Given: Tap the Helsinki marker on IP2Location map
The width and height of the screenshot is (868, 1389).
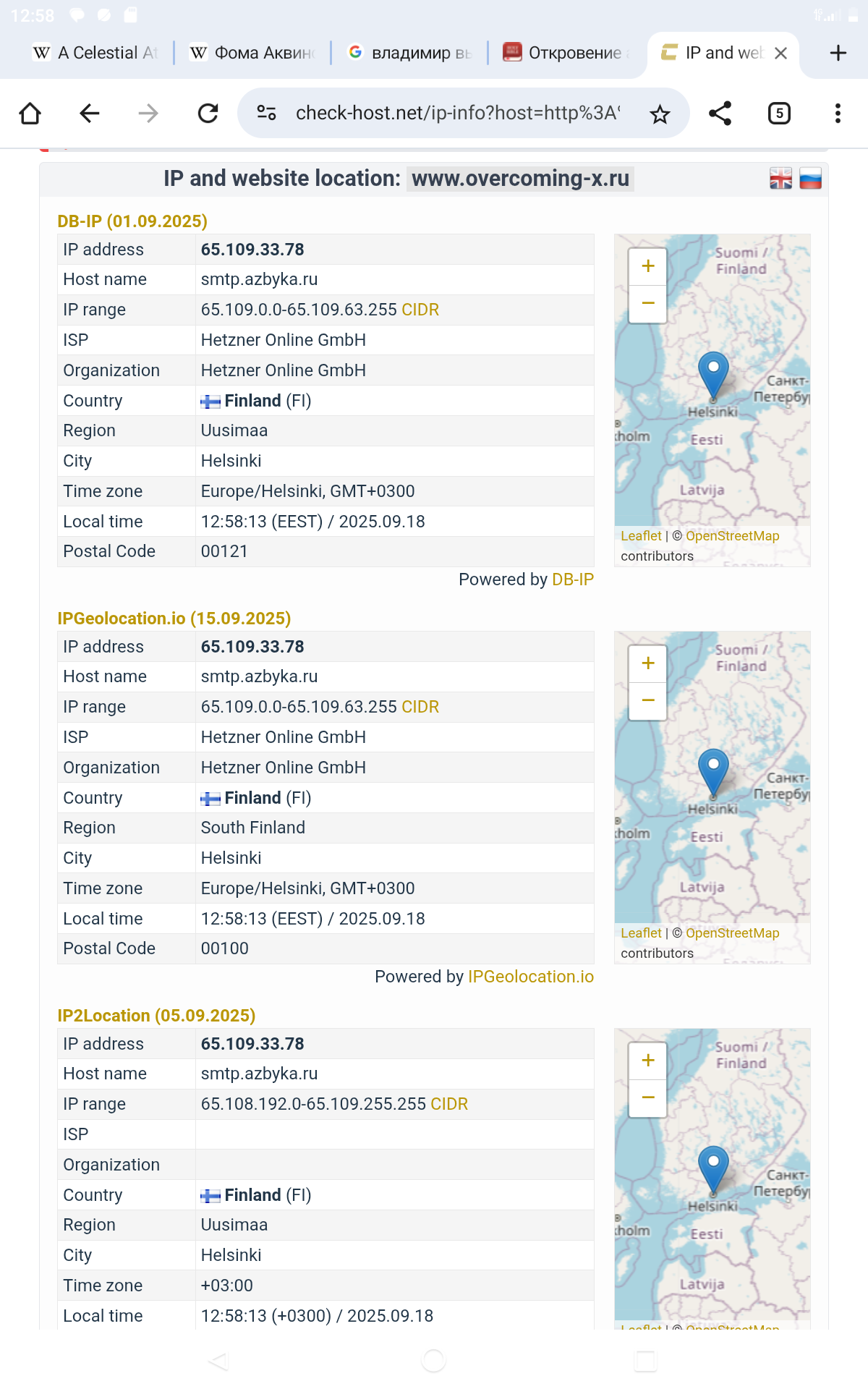Looking at the screenshot, I should pos(713,1169).
